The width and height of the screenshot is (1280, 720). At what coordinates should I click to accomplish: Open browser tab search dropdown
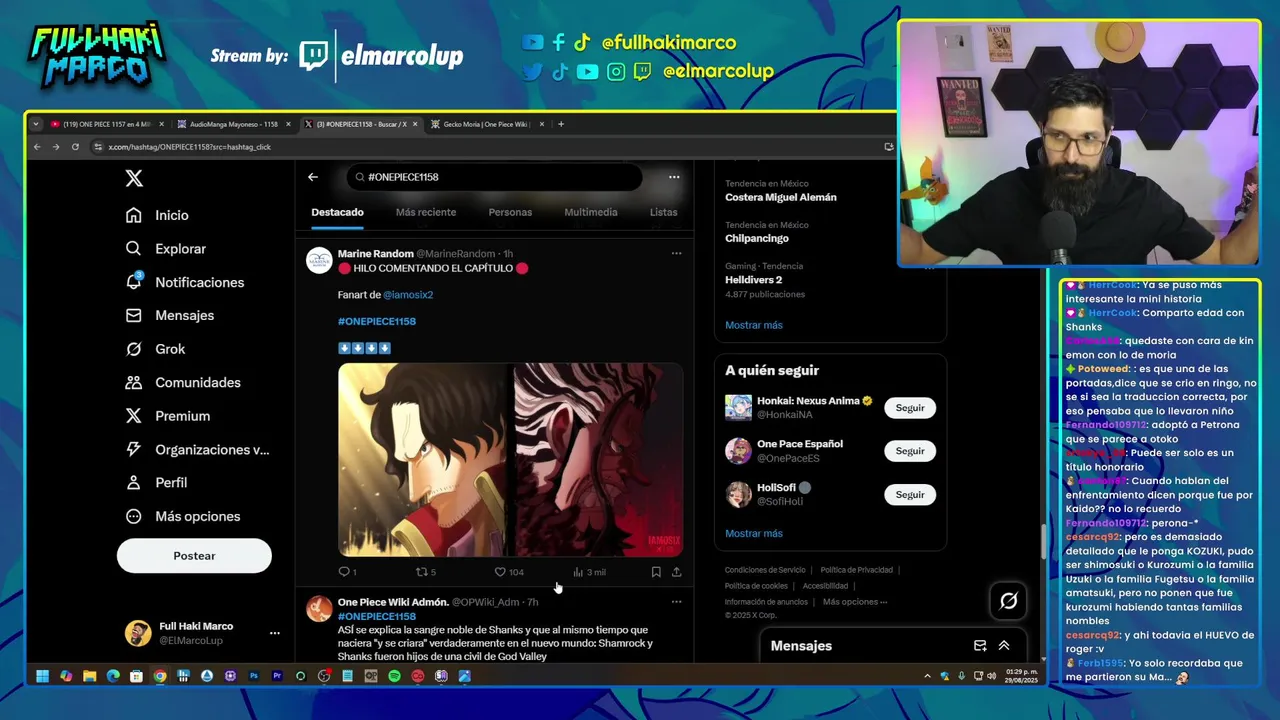[x=36, y=124]
